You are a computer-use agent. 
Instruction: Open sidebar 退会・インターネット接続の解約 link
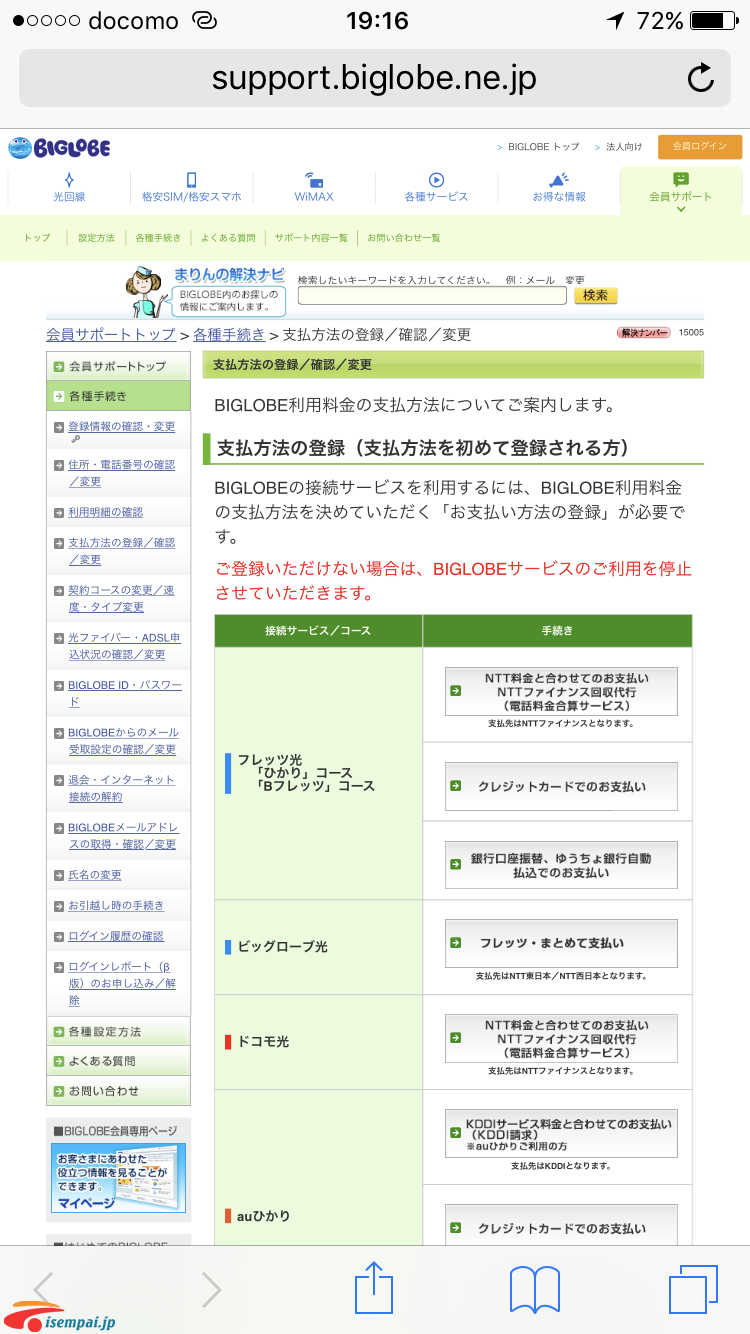click(x=121, y=788)
